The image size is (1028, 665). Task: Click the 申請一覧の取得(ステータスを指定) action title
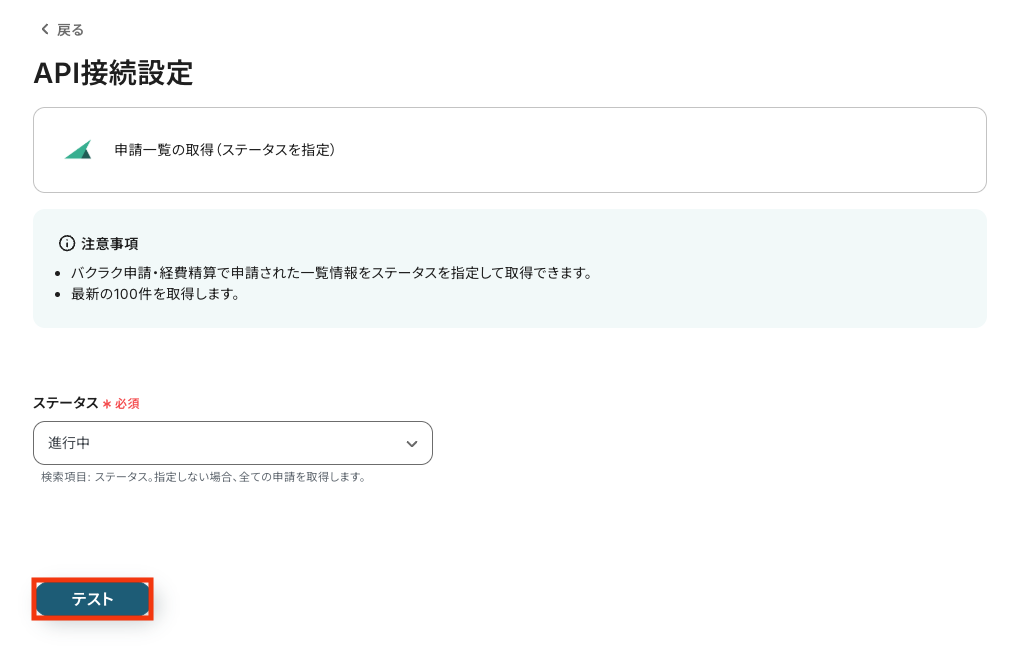point(225,150)
